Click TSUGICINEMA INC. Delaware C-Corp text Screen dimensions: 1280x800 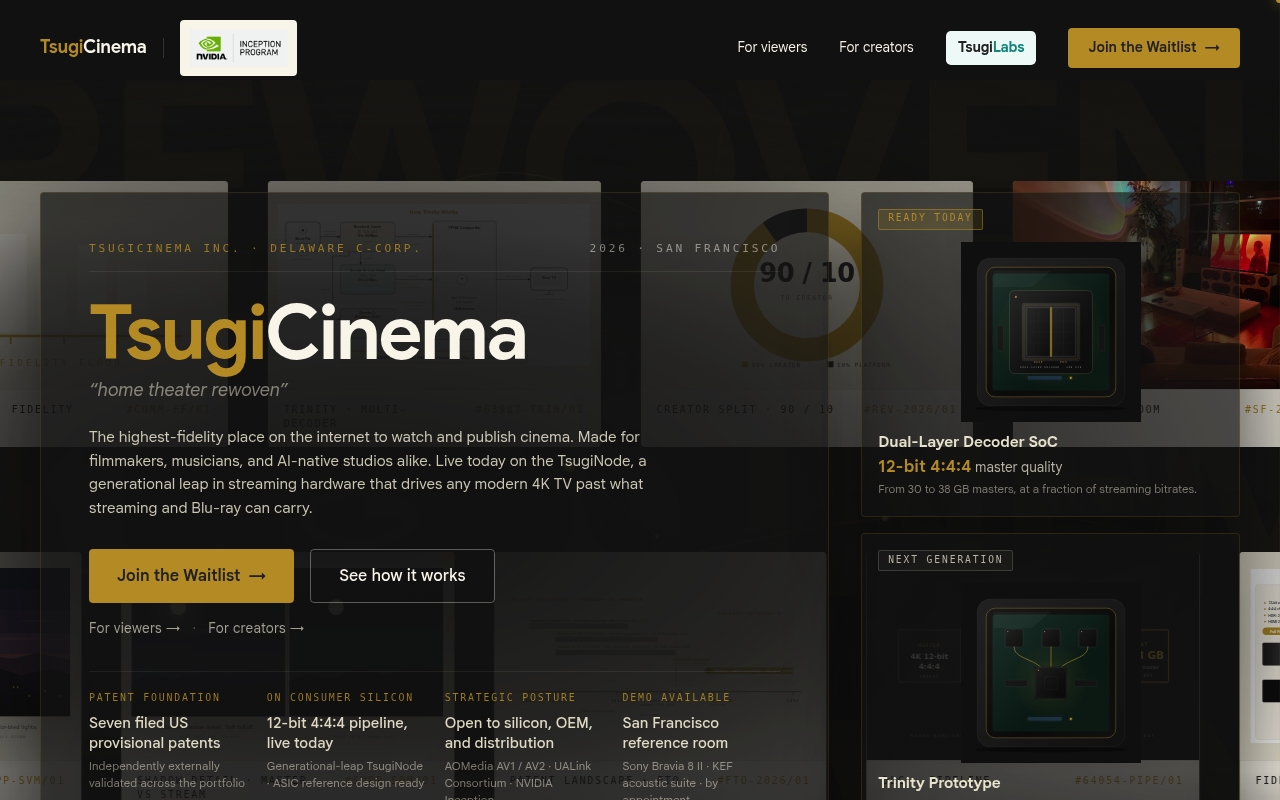[x=255, y=248]
